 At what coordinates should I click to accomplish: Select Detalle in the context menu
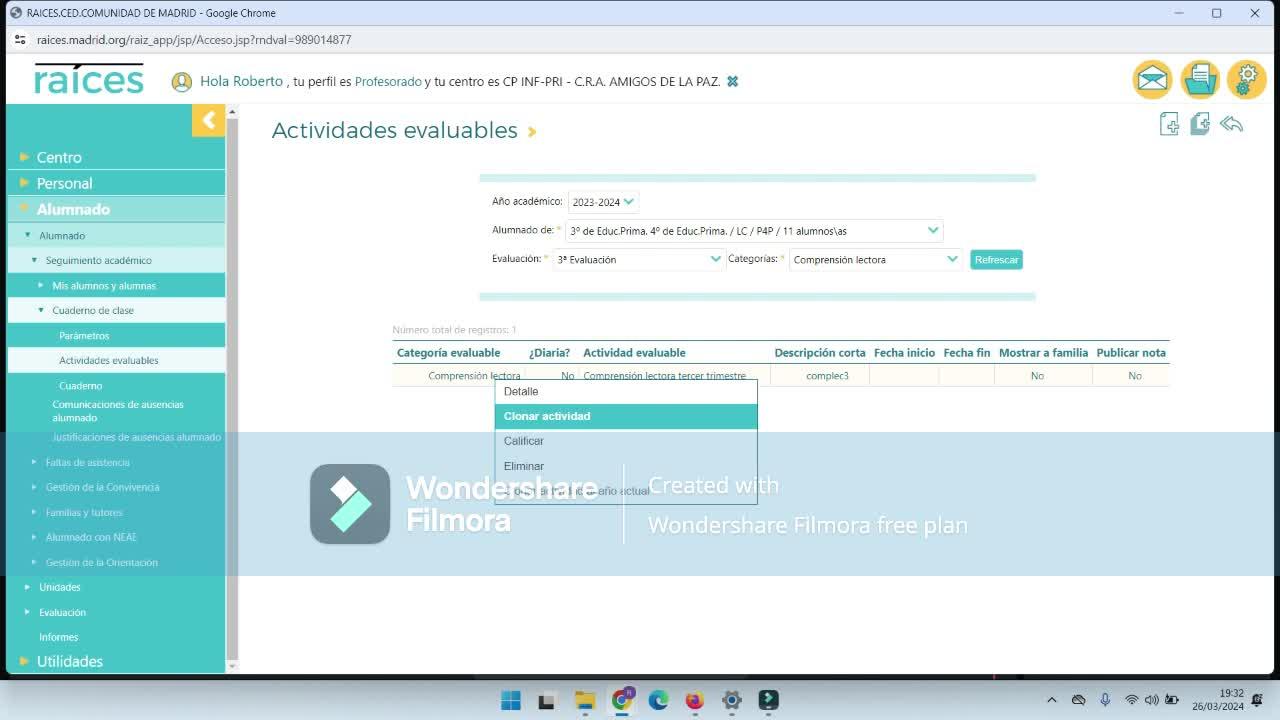(626, 391)
